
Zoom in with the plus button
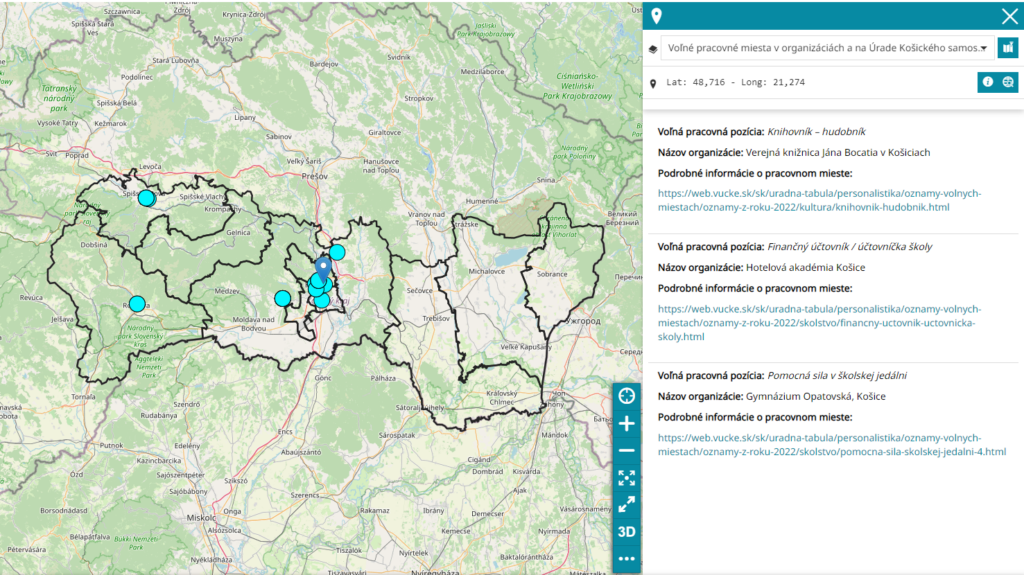[x=626, y=423]
